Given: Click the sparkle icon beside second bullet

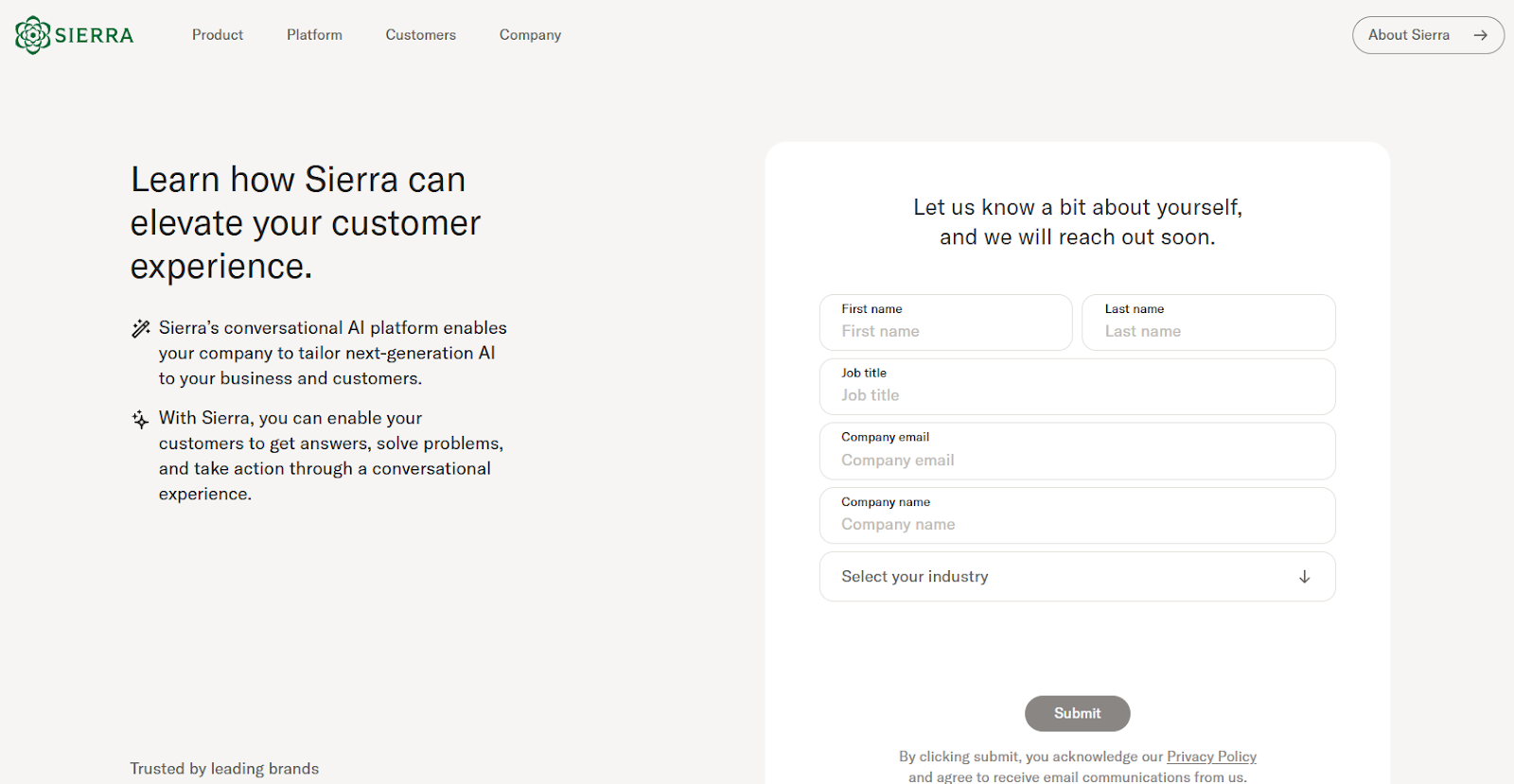Looking at the screenshot, I should pos(141,419).
